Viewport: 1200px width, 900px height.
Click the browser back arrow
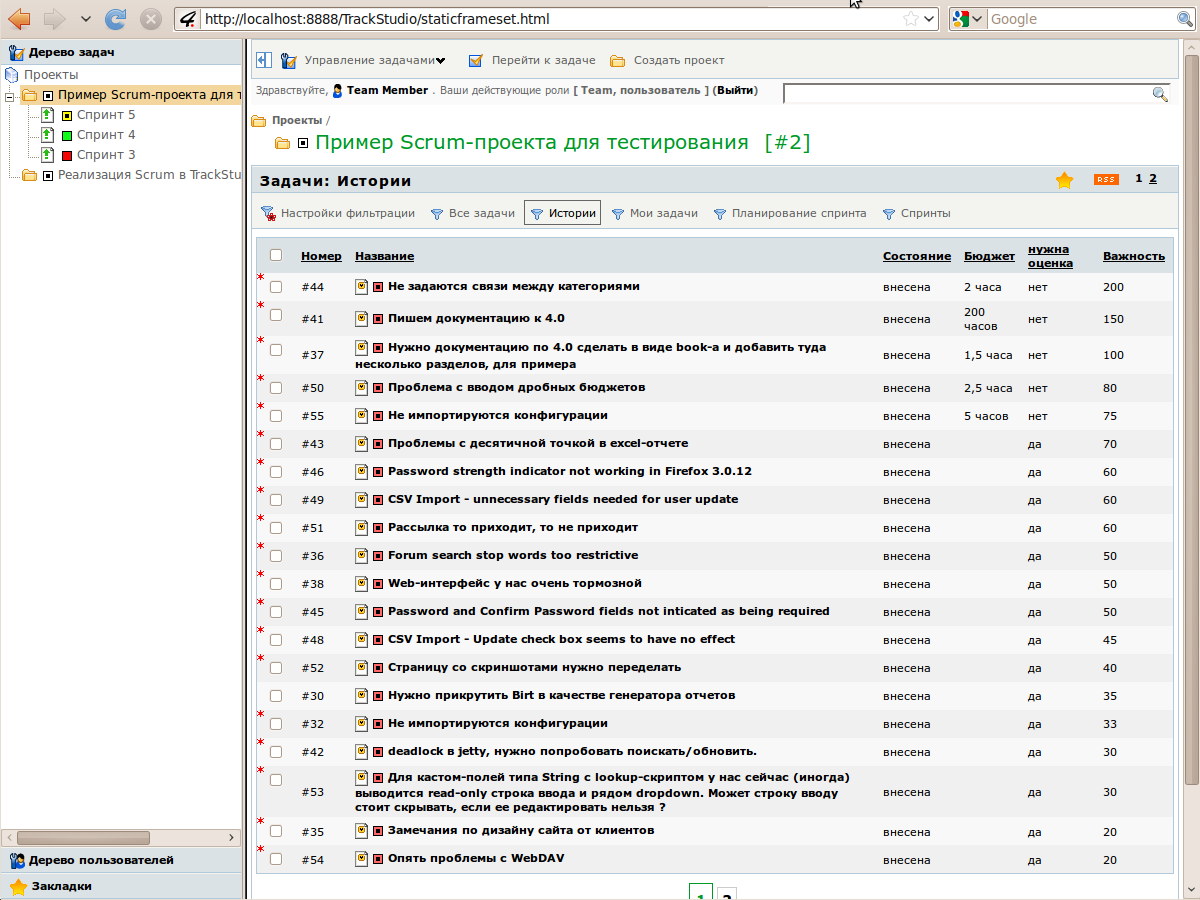19,18
